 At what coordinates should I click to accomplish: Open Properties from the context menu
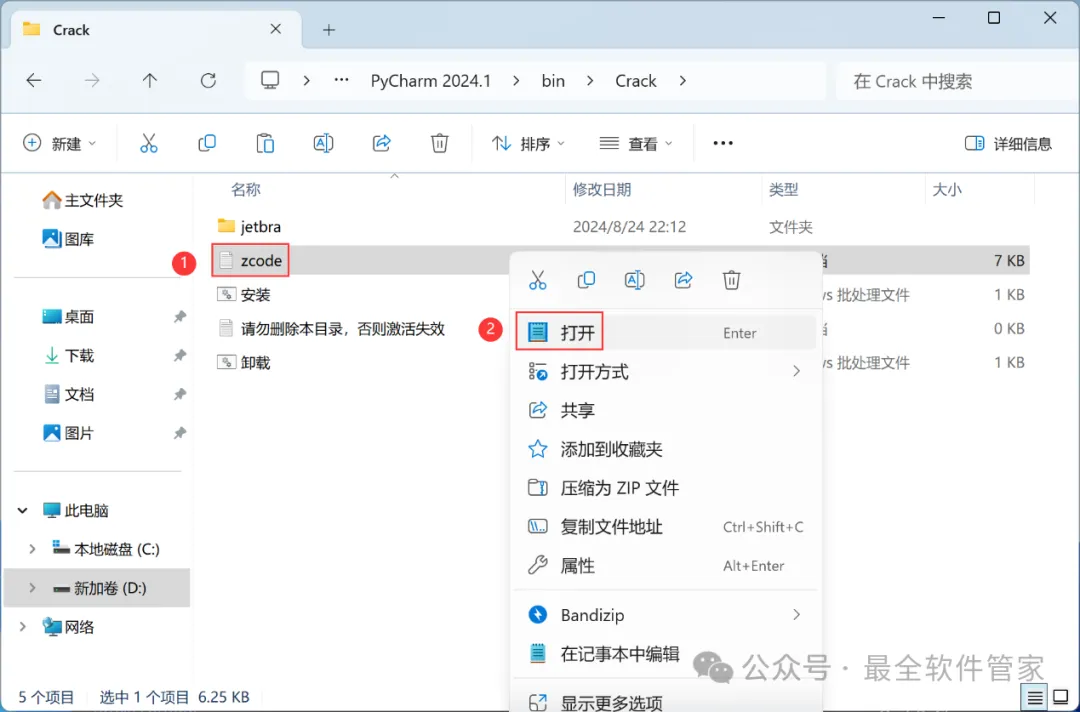pos(665,566)
